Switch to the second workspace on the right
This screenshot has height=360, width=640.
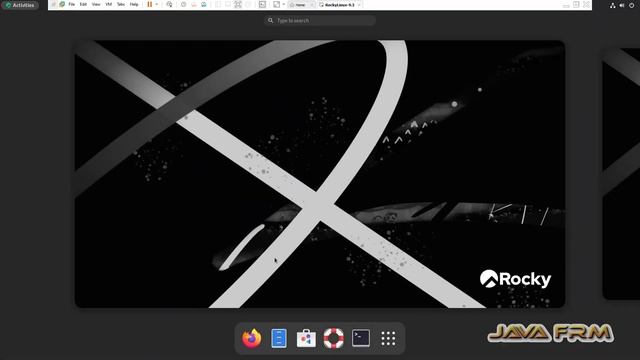621,174
